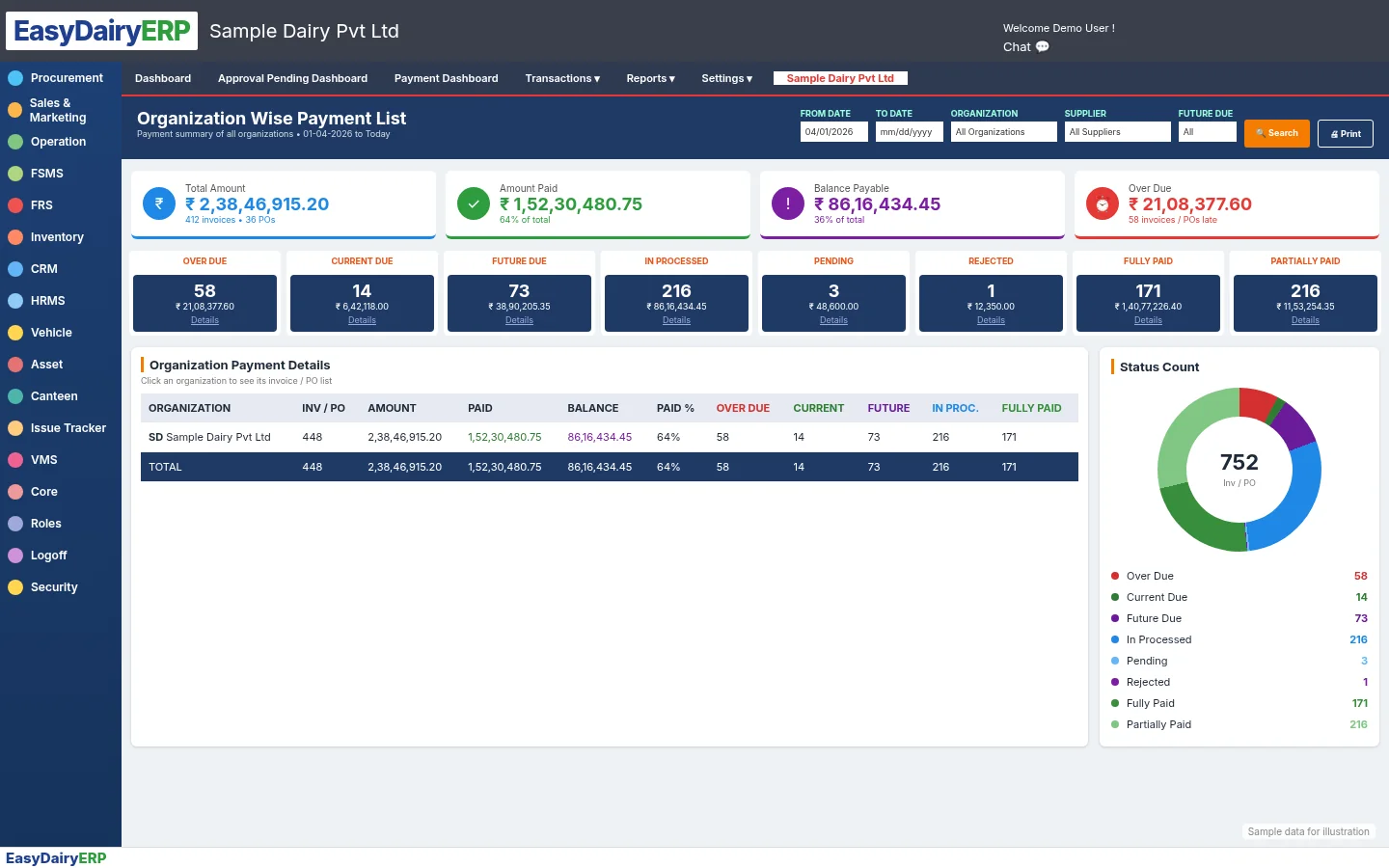Expand the Reports menu
The width and height of the screenshot is (1389, 868).
pos(650,78)
